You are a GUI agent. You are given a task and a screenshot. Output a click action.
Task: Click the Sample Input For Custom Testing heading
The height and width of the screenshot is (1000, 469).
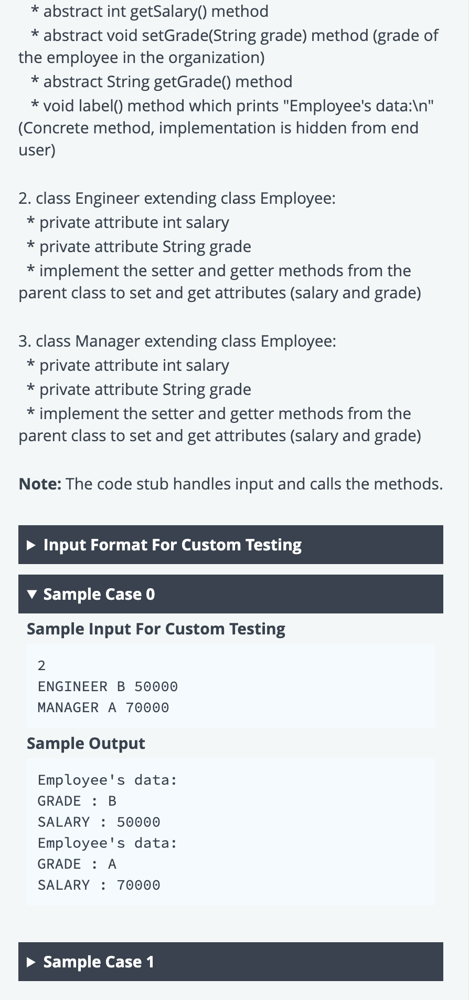click(156, 629)
